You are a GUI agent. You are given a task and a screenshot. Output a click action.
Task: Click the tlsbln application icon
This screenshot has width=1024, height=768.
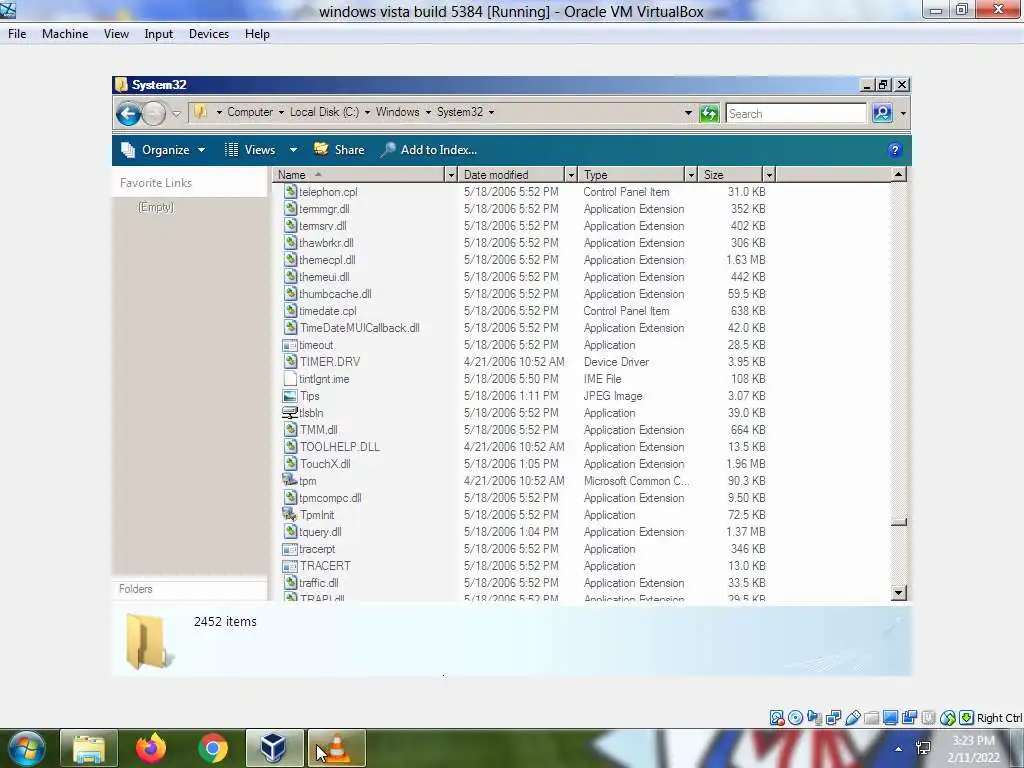[x=290, y=413]
